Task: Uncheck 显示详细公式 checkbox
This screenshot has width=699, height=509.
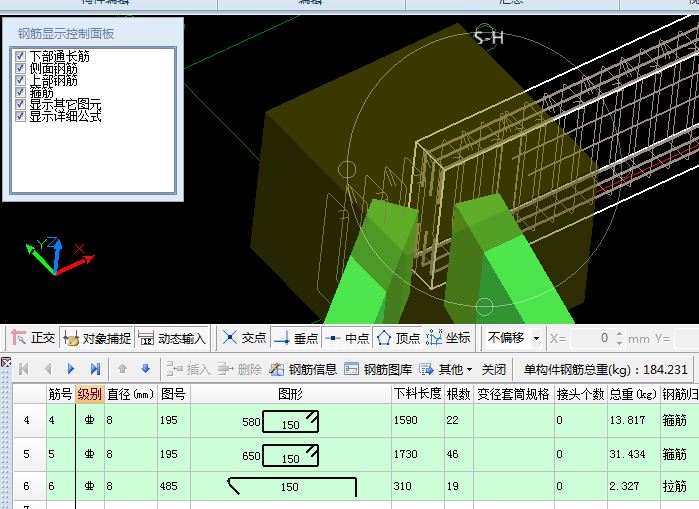Action: click(20, 116)
